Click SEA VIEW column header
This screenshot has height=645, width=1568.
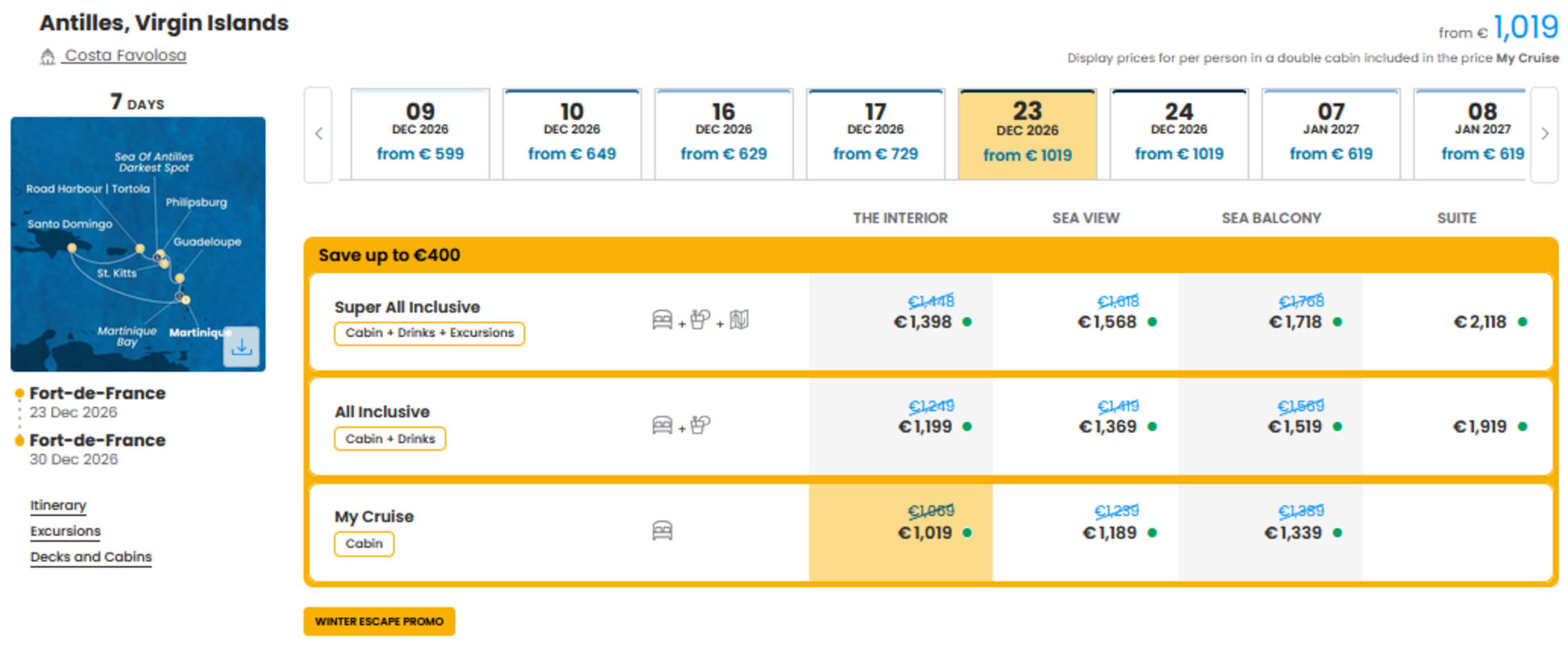point(1086,218)
